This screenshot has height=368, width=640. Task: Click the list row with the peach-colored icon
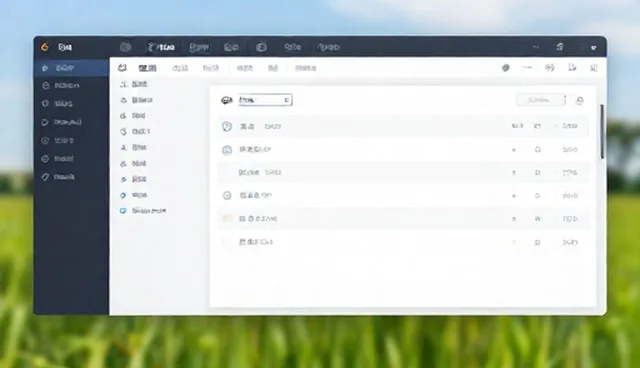(x=403, y=219)
